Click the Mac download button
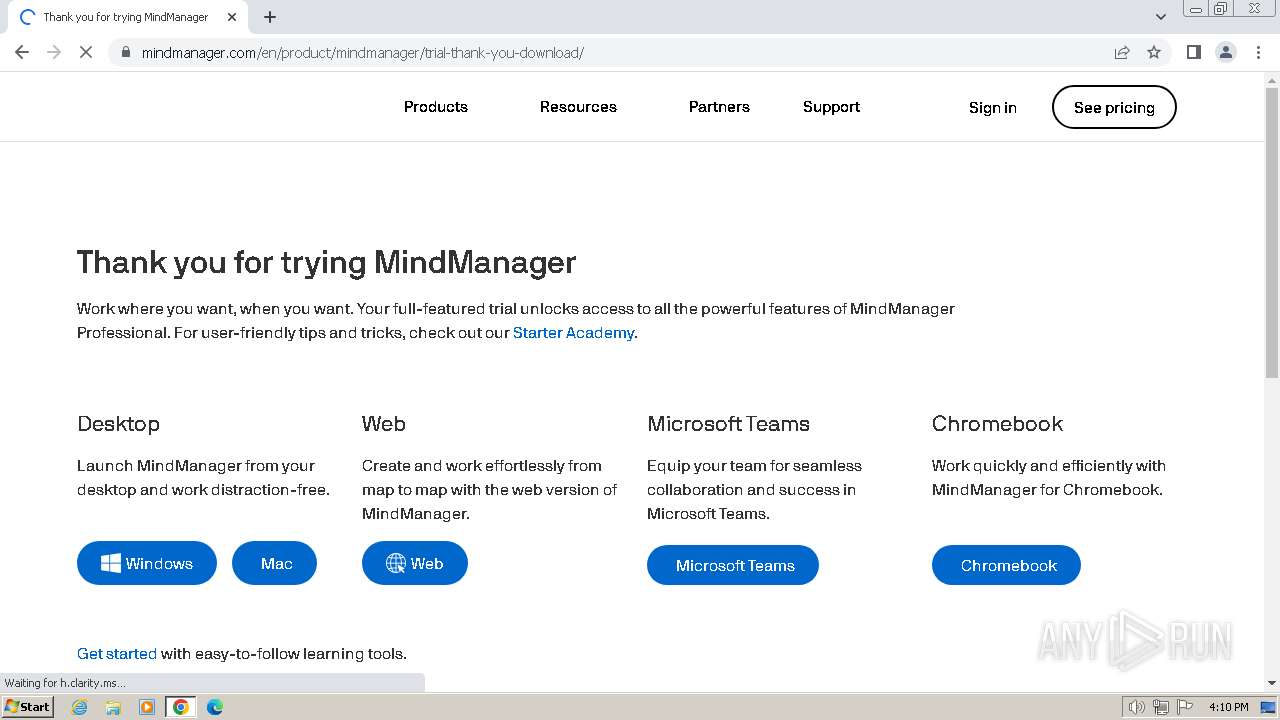Image resolution: width=1280 pixels, height=720 pixels. tap(275, 564)
